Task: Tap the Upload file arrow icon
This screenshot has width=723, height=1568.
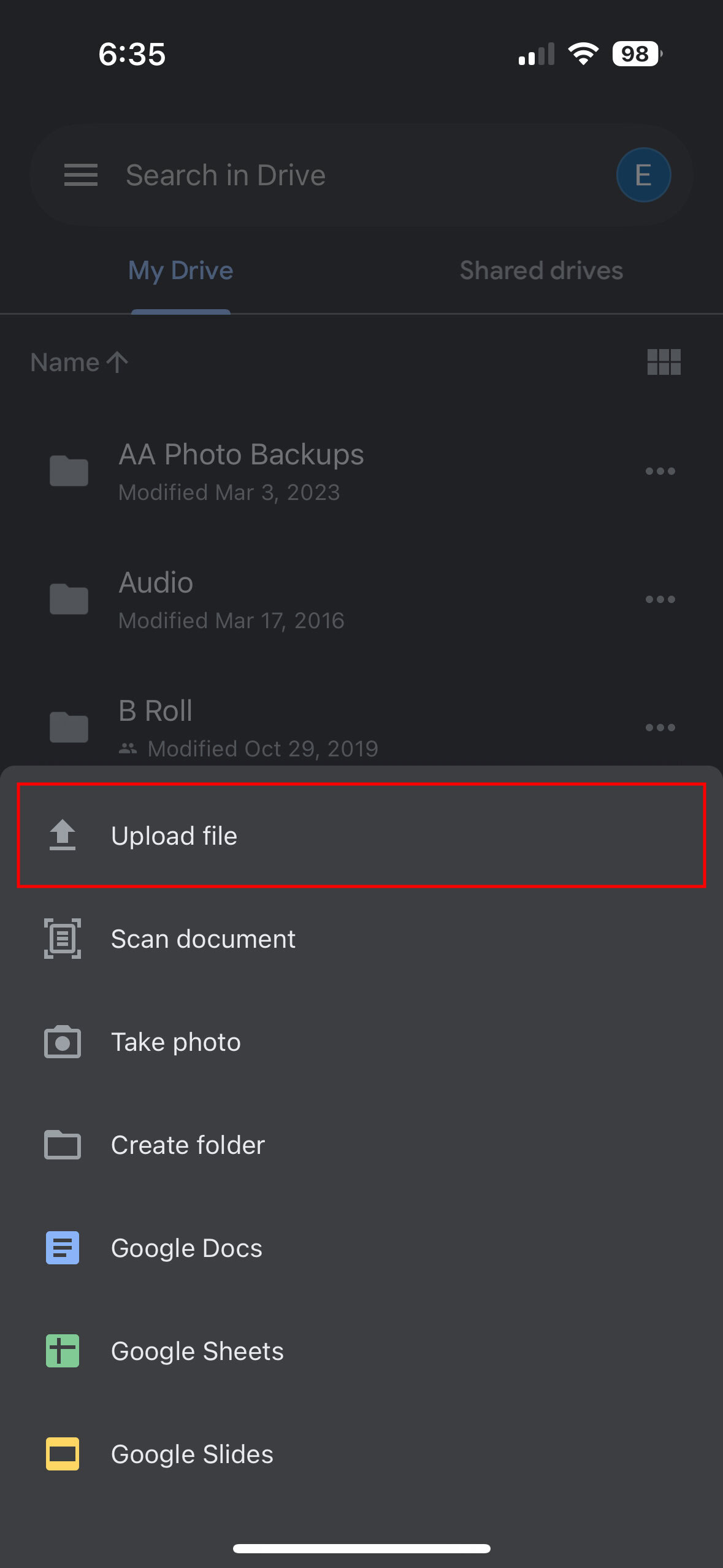Action: [63, 836]
